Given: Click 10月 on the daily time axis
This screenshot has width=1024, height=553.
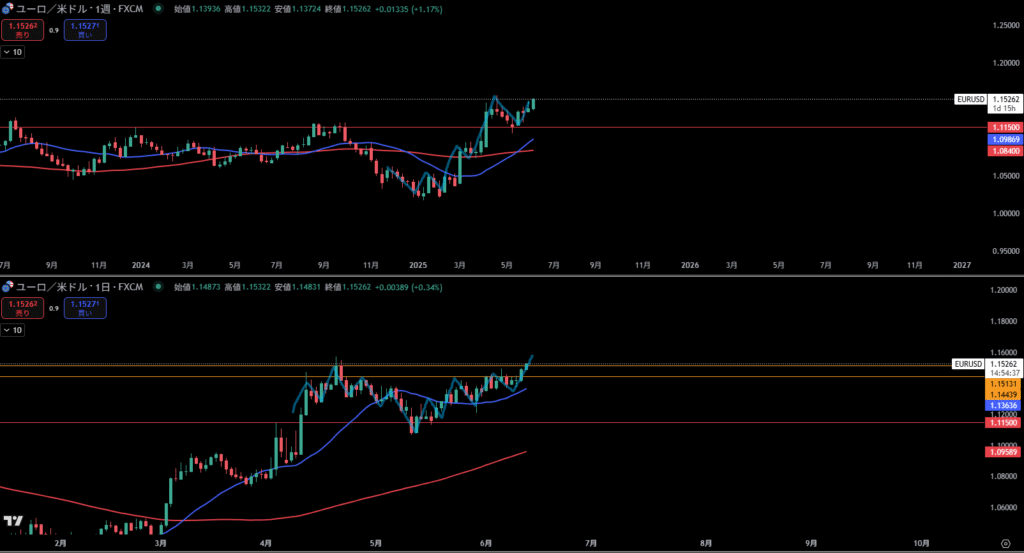Looking at the screenshot, I should click(x=921, y=543).
